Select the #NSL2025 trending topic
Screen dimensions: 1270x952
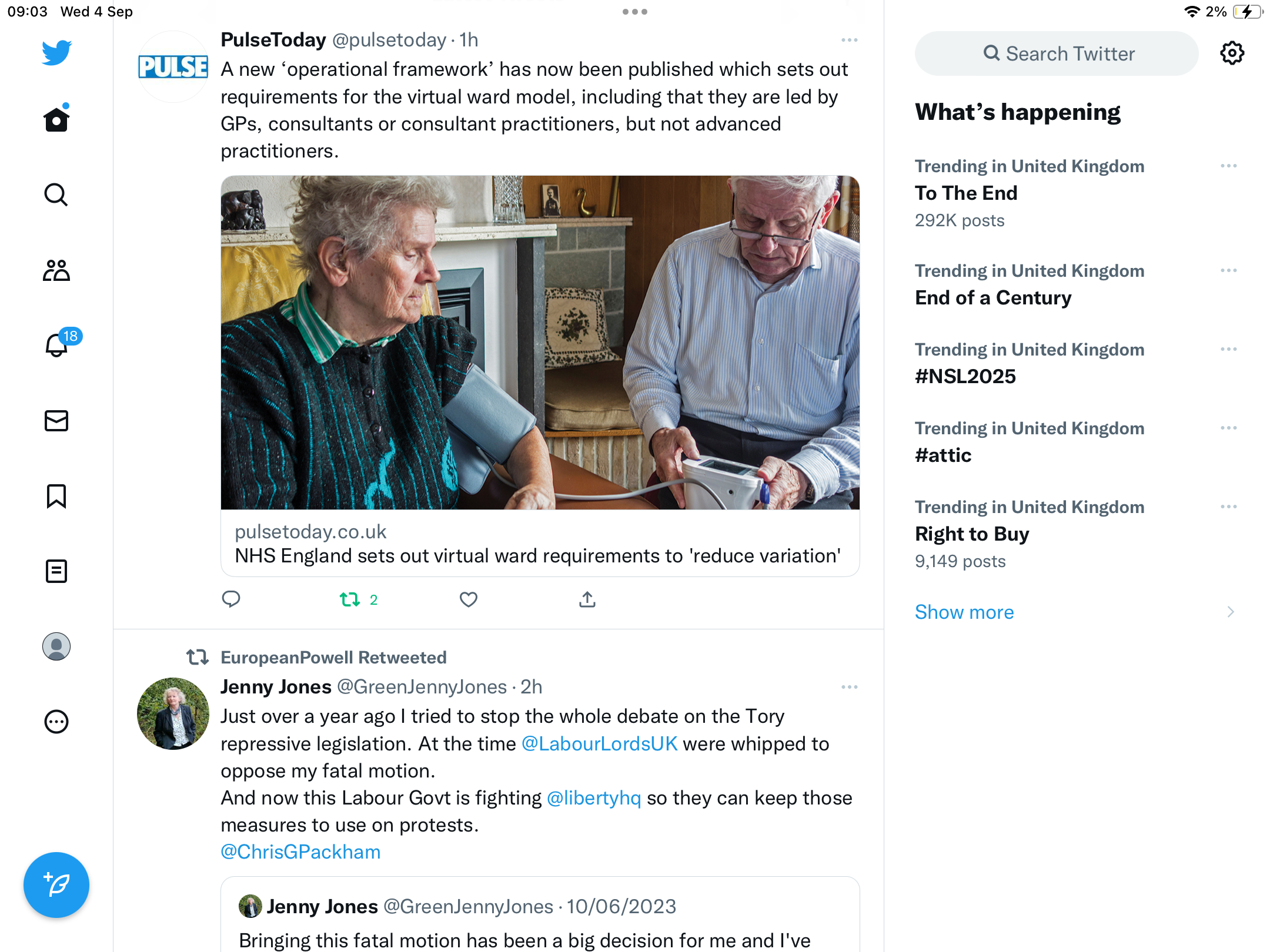click(965, 376)
